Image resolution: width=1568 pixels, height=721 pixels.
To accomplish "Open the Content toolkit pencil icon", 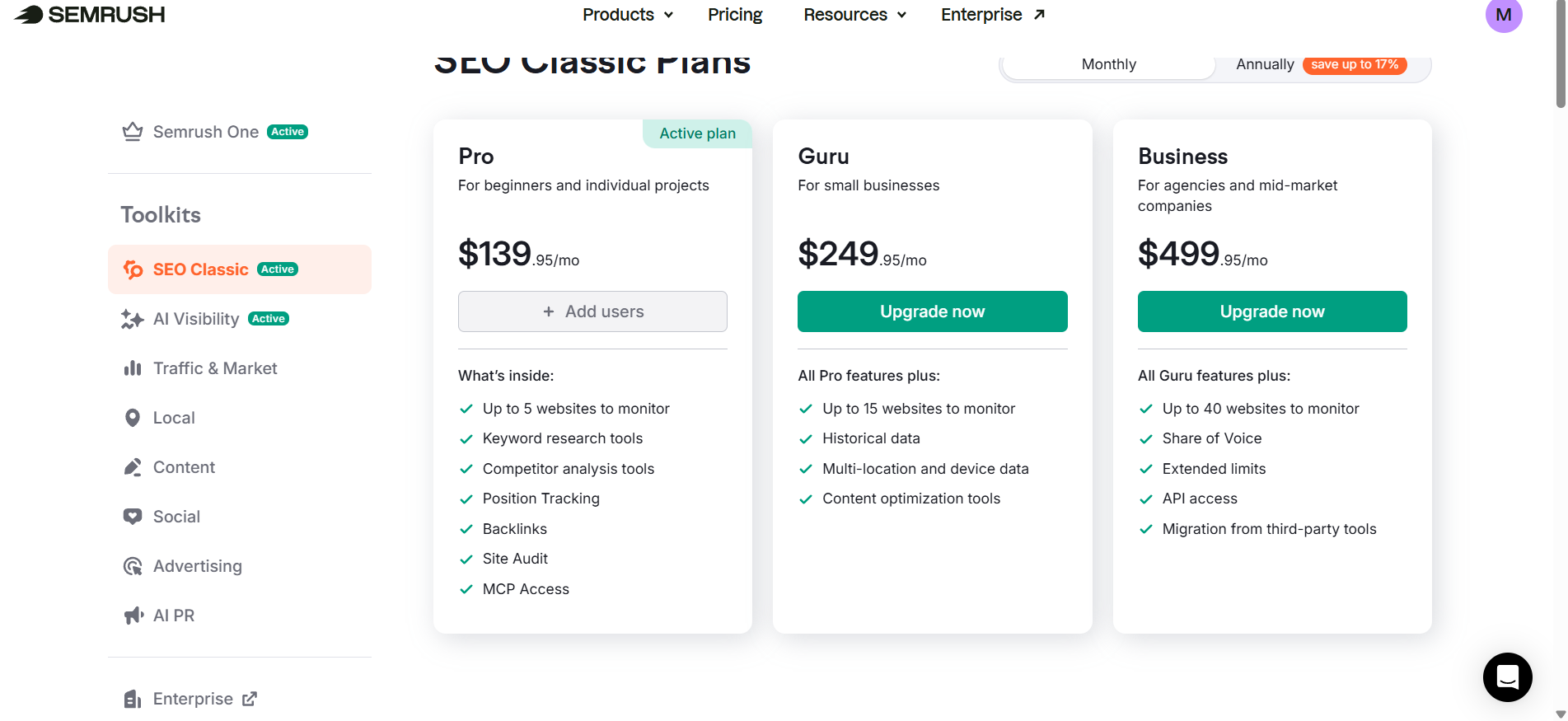I will 133,466.
